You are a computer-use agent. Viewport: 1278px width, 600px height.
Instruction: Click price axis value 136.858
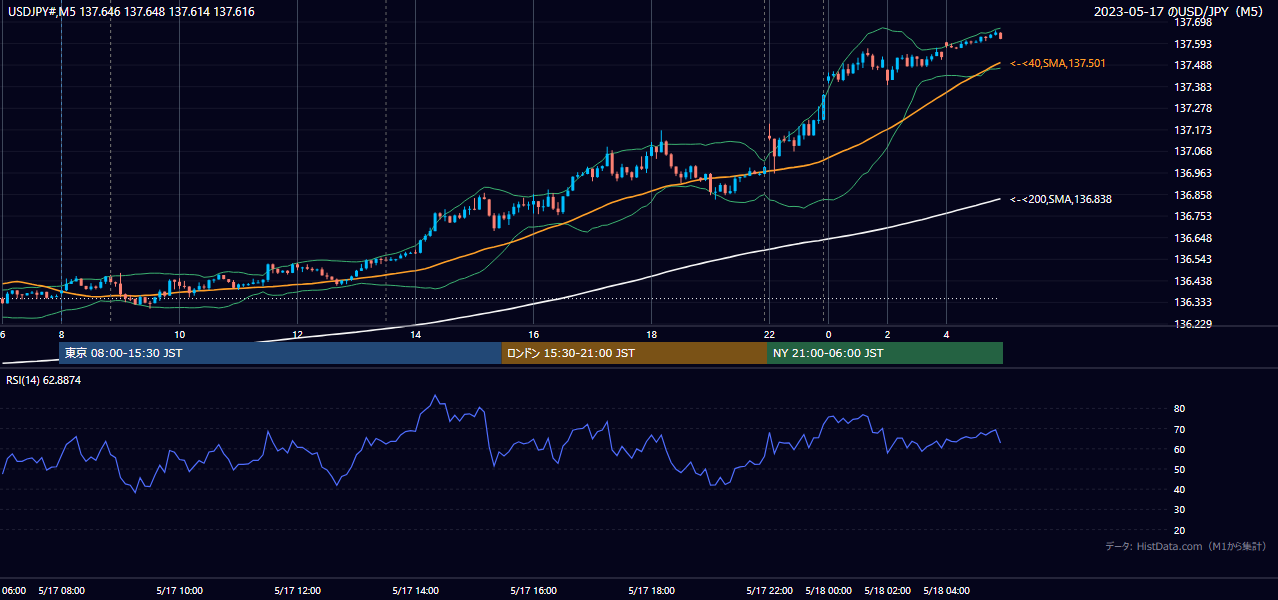point(1192,195)
